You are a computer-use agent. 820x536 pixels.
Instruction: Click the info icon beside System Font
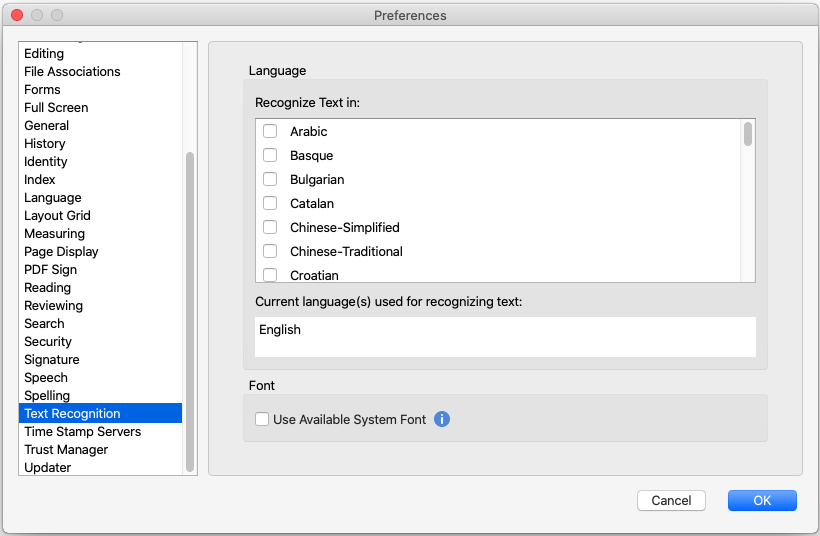442,420
